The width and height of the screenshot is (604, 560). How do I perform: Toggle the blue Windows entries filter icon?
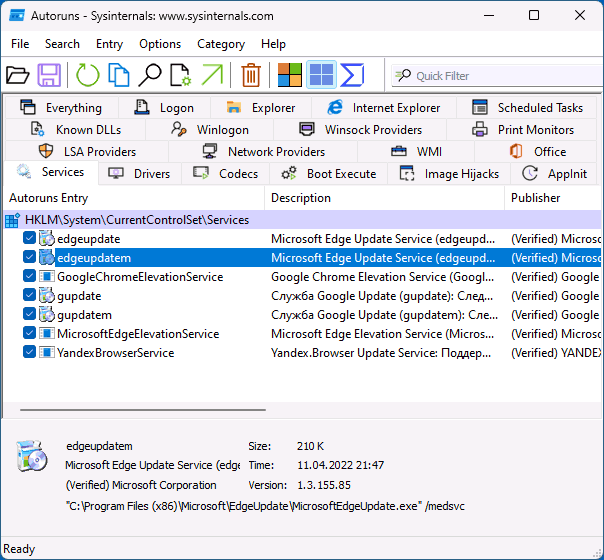pos(321,75)
